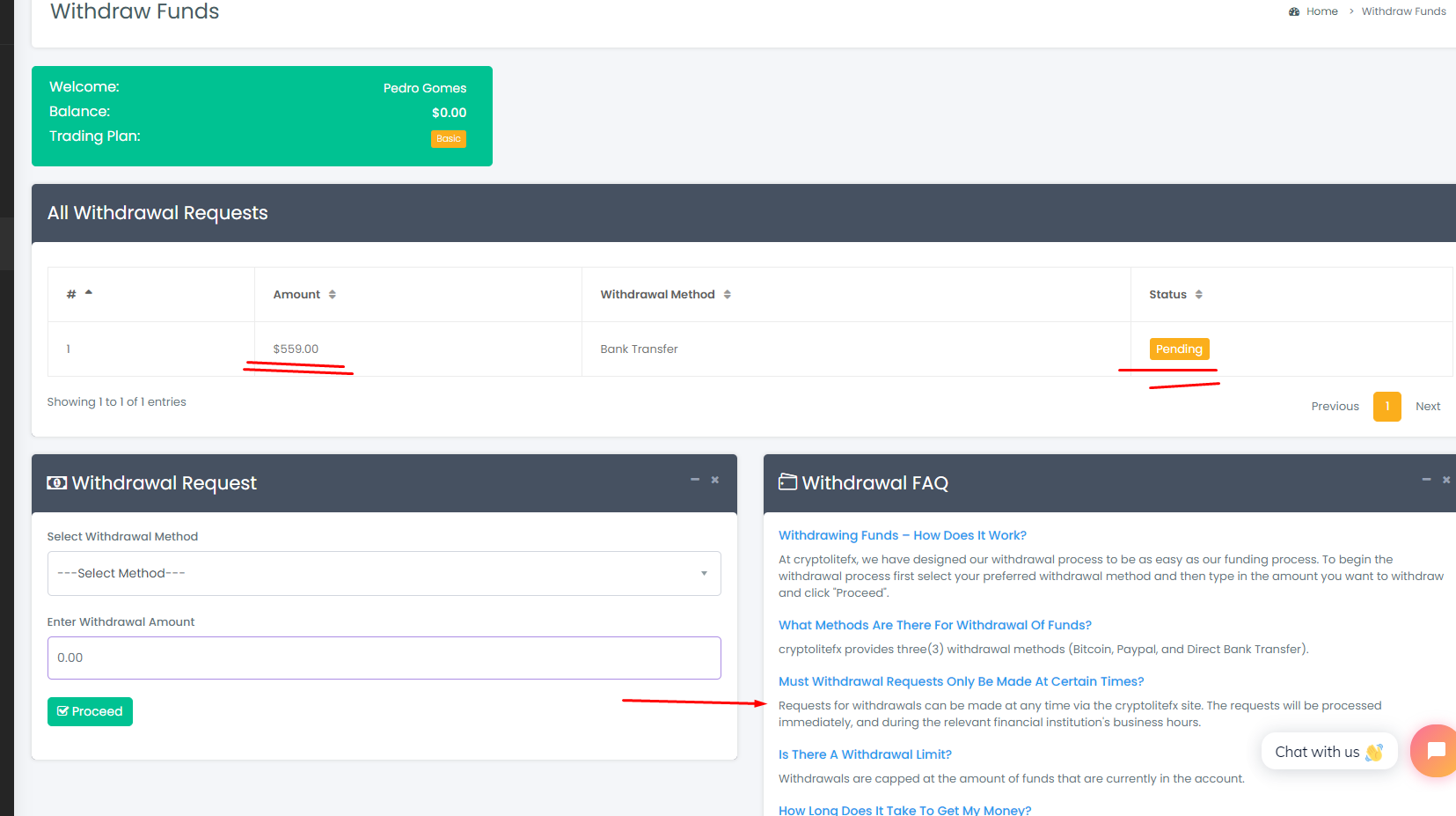The image size is (1456, 816).
Task: Open FAQ 'How Long Does It Take'
Action: click(x=904, y=810)
